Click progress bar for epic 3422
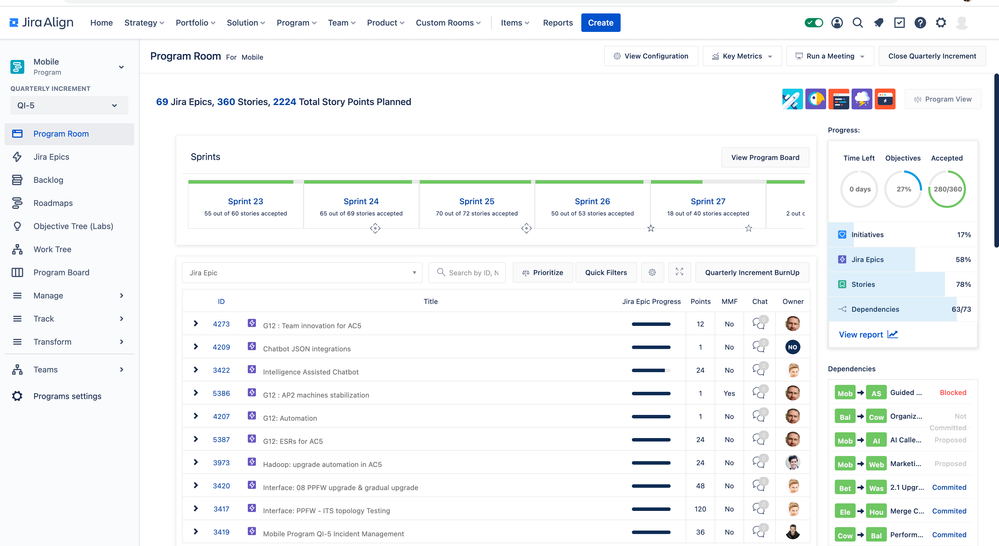 coord(651,370)
